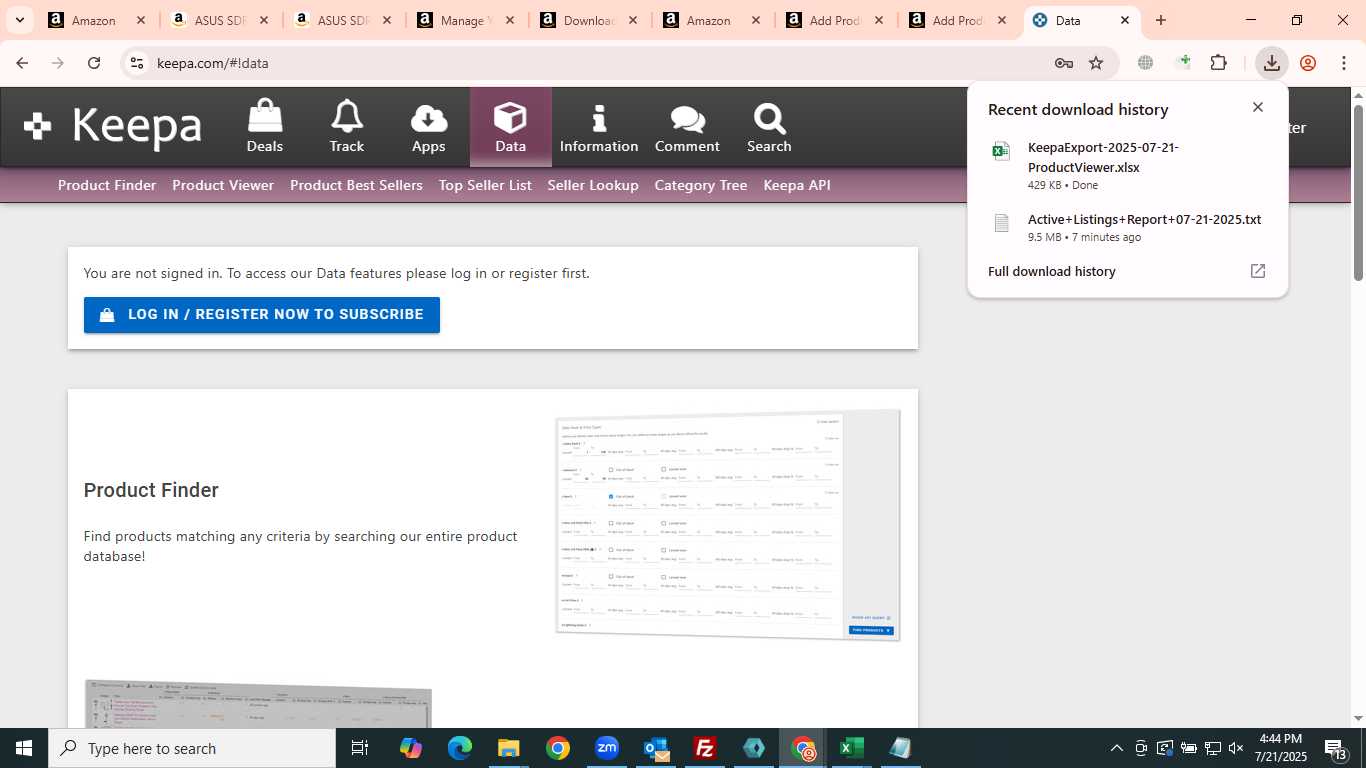Click the Product Finder heading
Viewport: 1366px width, 768px height.
[x=151, y=490]
